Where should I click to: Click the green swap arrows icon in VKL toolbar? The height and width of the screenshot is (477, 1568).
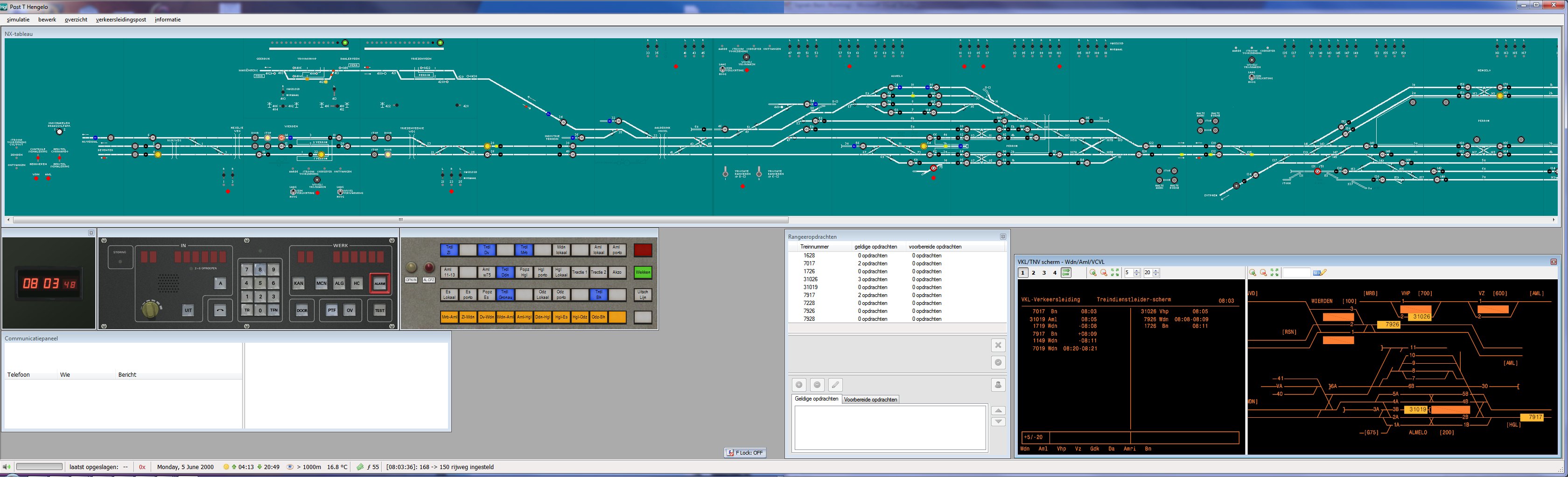(x=1066, y=273)
